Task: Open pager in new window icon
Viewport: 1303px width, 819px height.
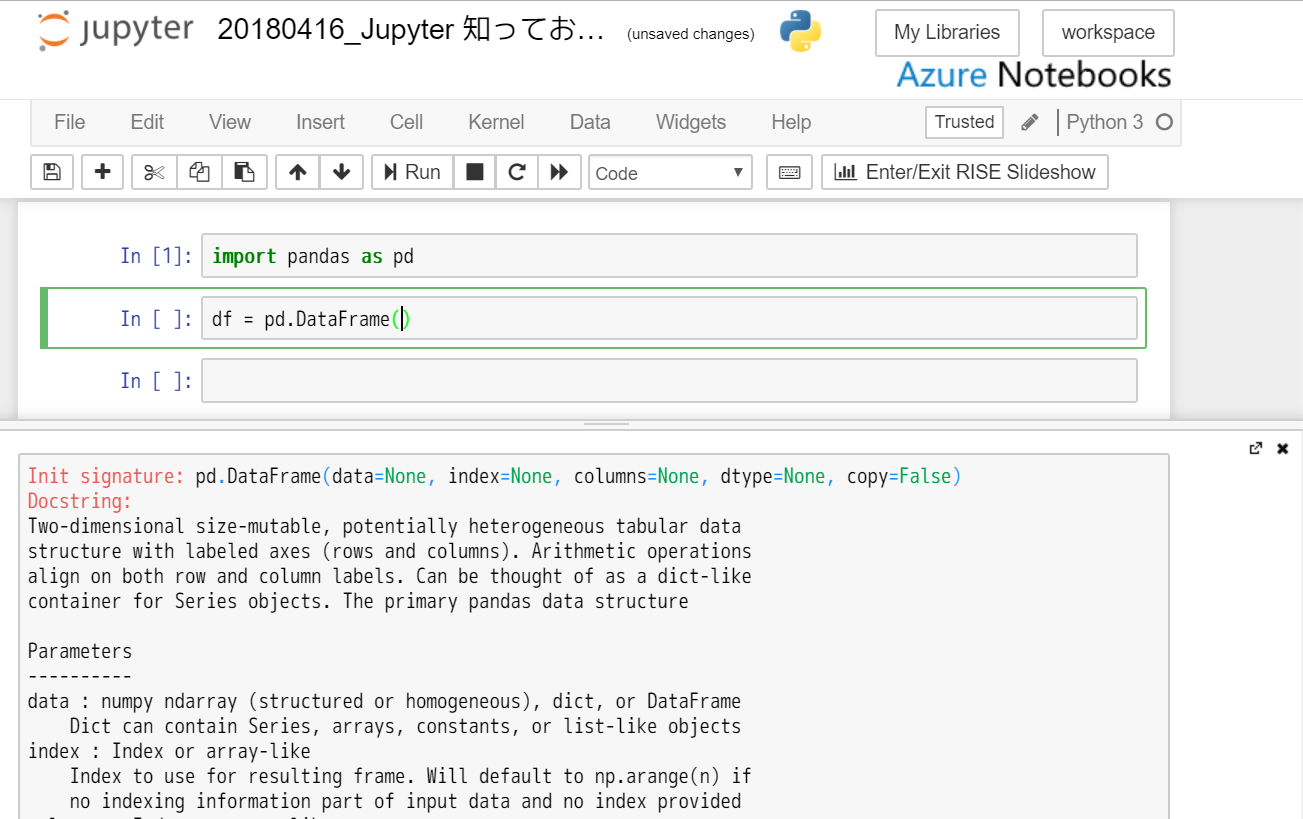Action: (x=1256, y=448)
